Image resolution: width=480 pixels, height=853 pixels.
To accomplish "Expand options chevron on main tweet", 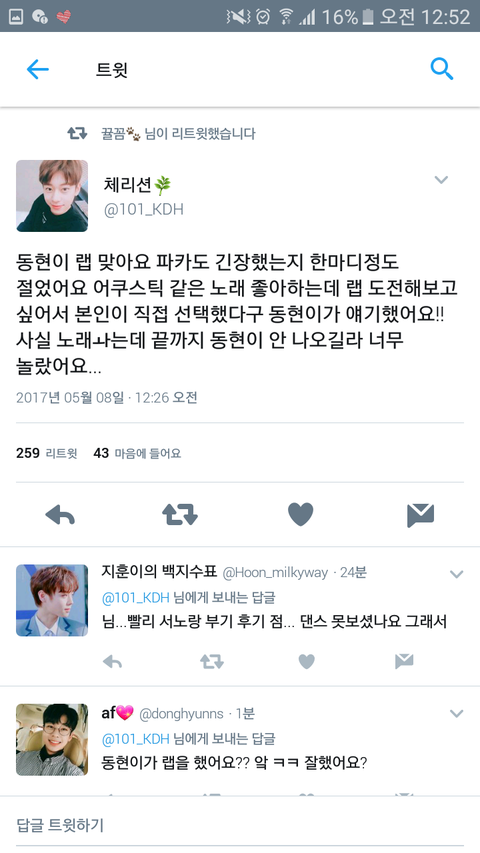I will pyautogui.click(x=441, y=180).
